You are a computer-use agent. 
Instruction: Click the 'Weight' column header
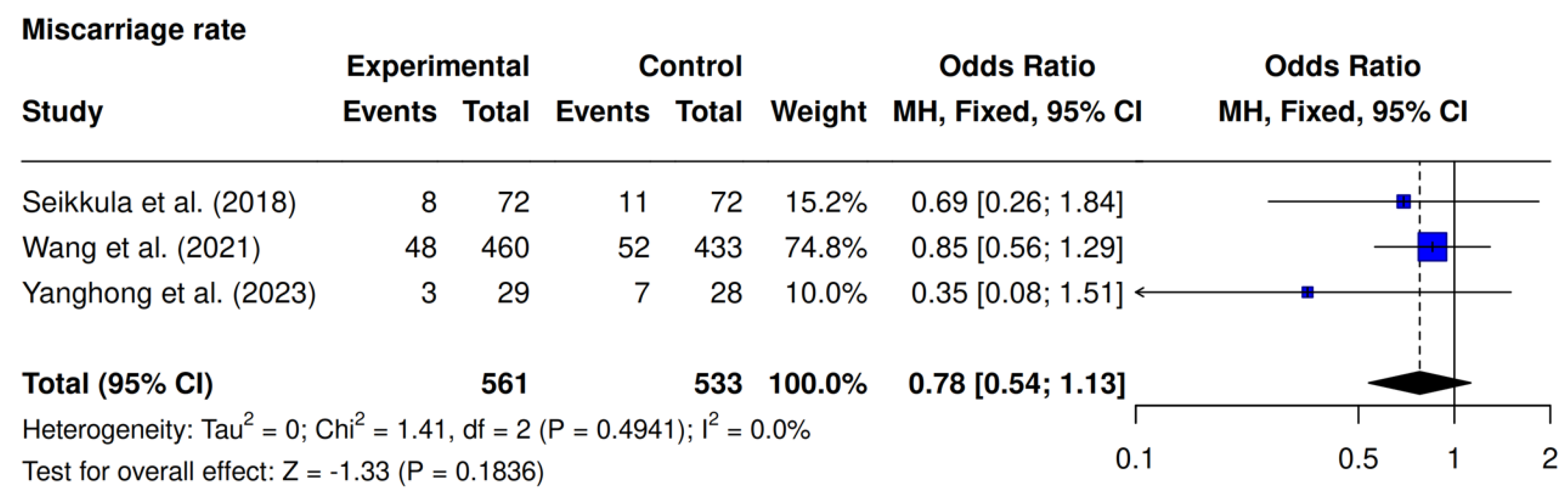click(x=818, y=111)
